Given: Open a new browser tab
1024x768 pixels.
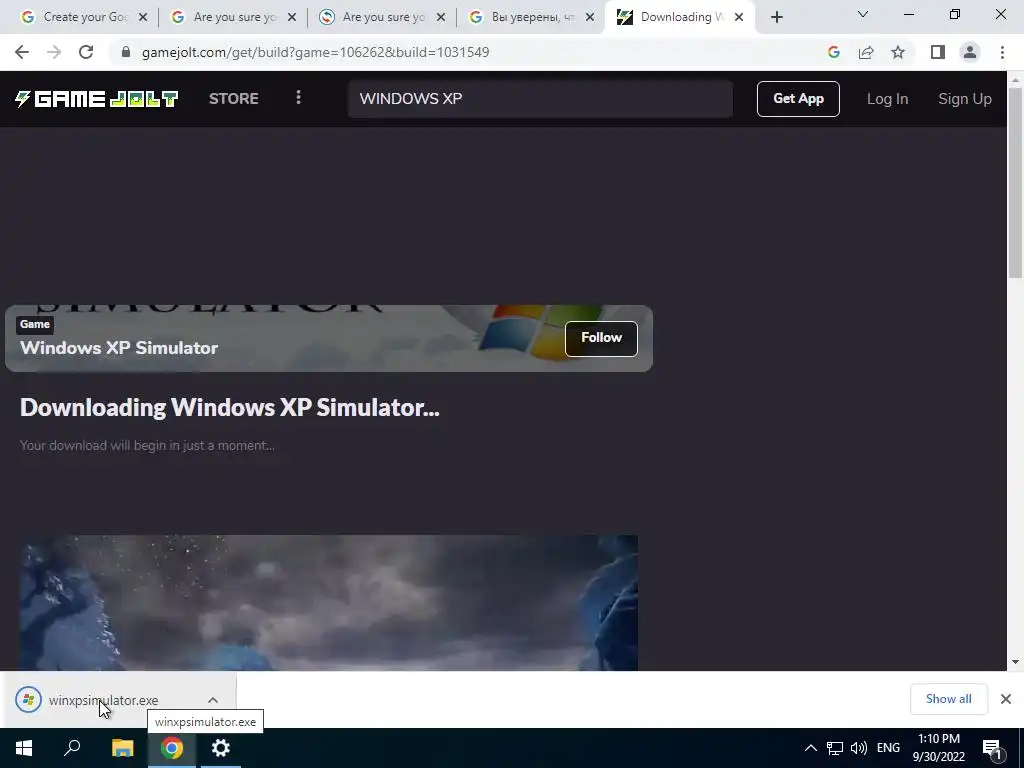Looking at the screenshot, I should (x=776, y=18).
